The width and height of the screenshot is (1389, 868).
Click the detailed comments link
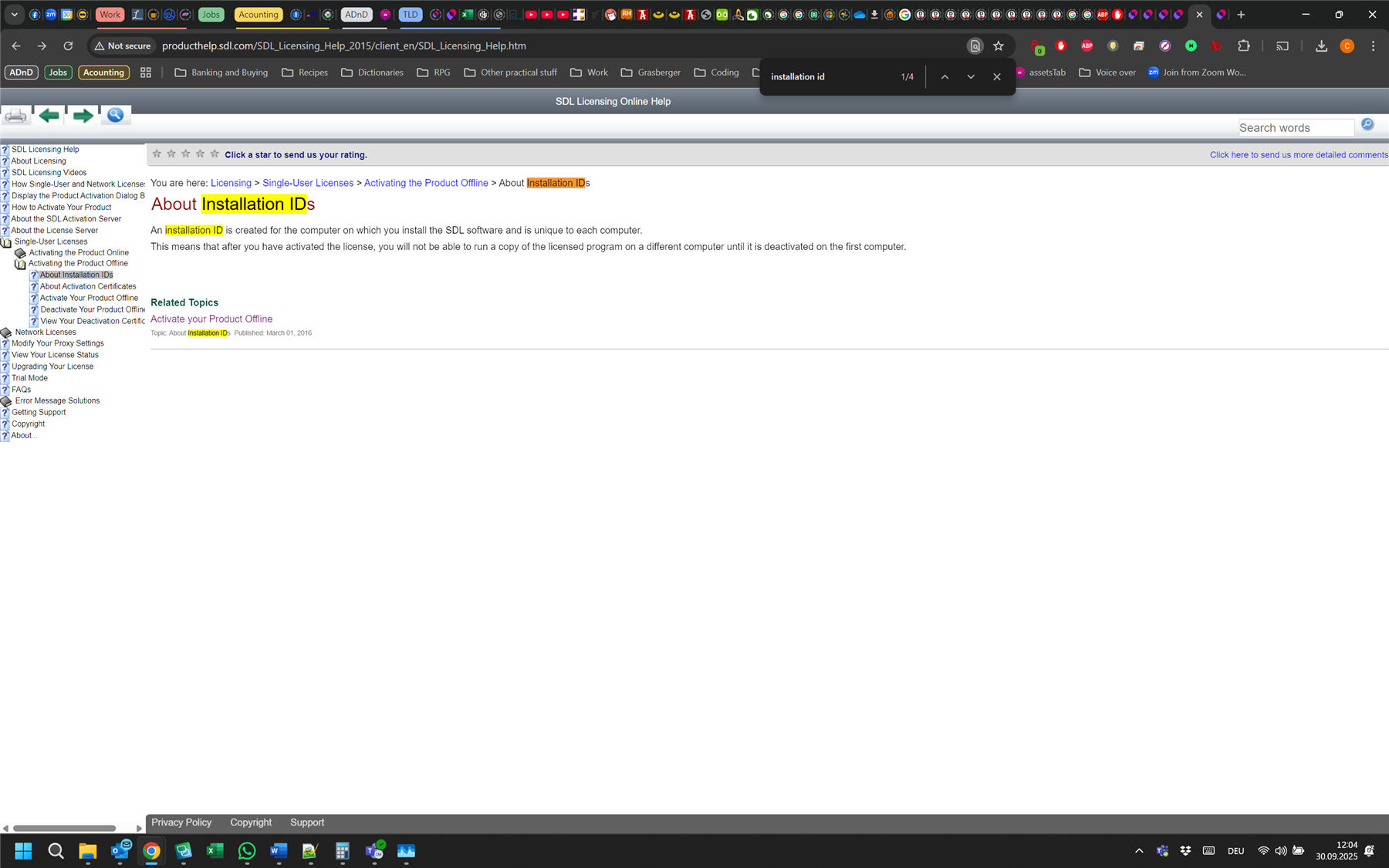(x=1298, y=154)
